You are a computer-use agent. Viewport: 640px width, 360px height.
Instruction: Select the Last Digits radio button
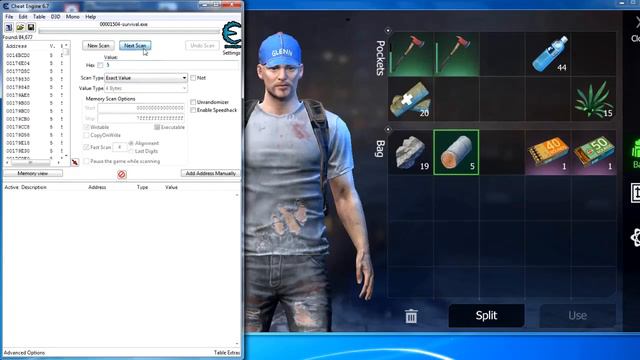point(131,151)
